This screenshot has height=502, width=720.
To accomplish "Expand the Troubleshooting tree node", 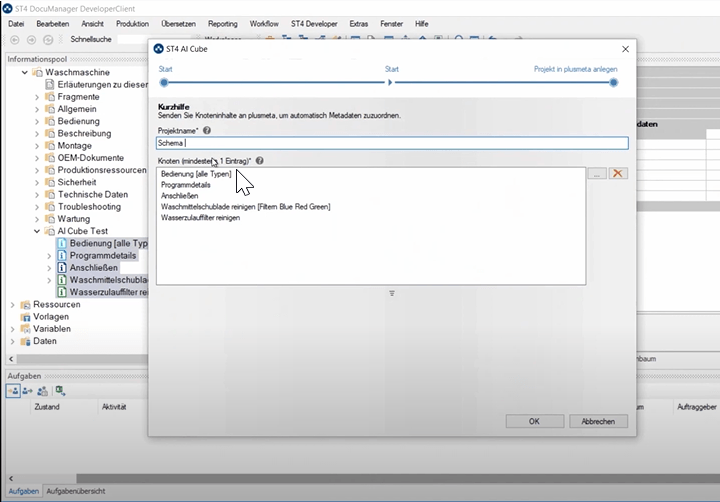I will (x=37, y=207).
